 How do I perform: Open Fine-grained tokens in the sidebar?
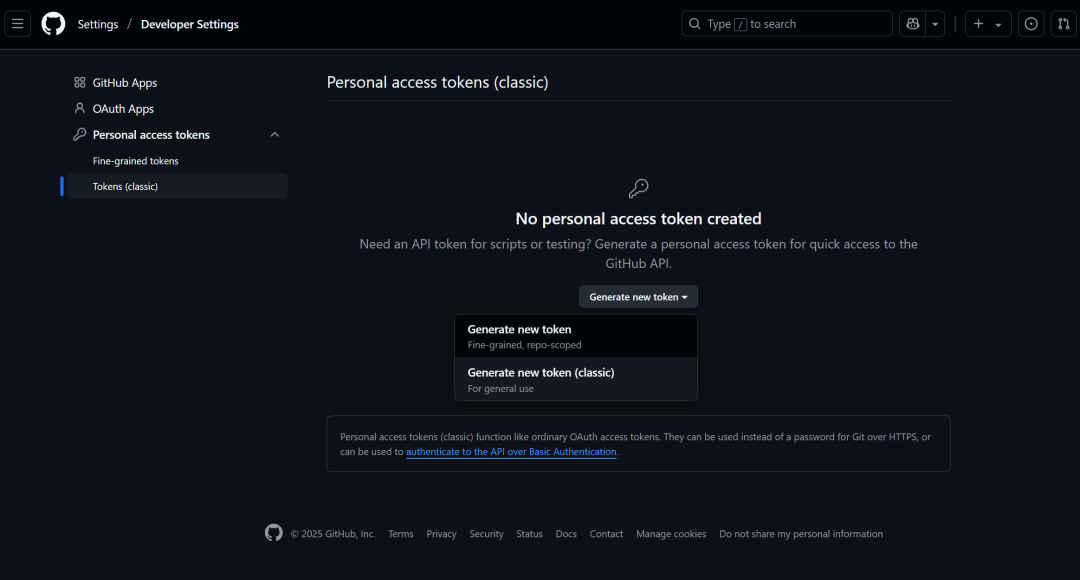tap(136, 161)
